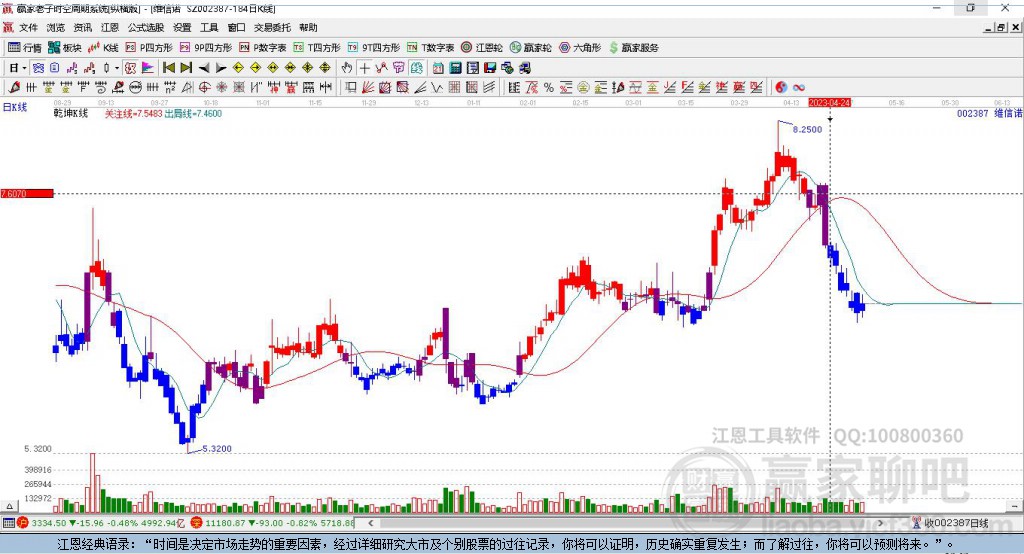The width and height of the screenshot is (1024, 554).
Task: Expand the candlestick style dropdown arrow
Action: [116, 68]
